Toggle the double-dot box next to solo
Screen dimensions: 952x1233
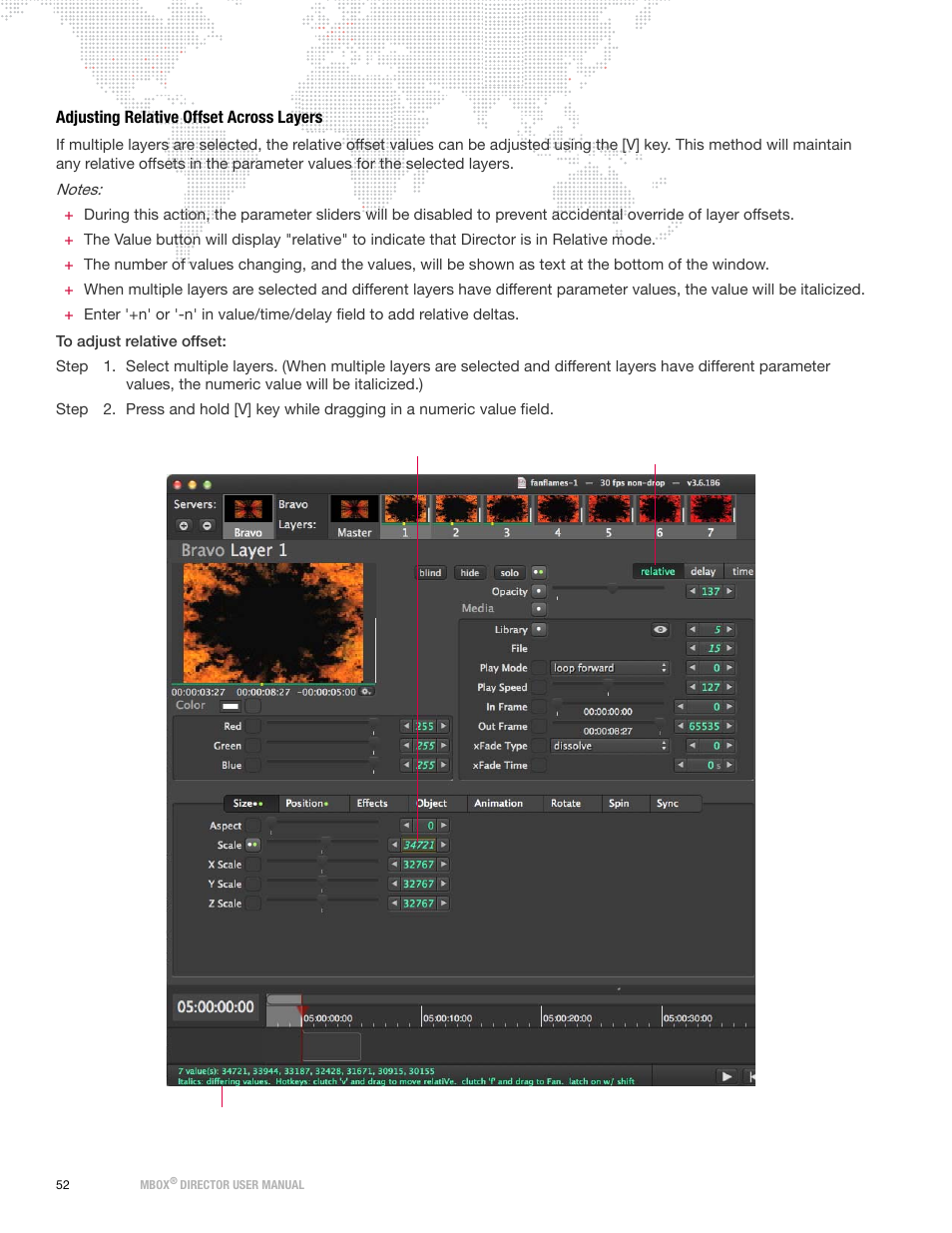[x=539, y=572]
